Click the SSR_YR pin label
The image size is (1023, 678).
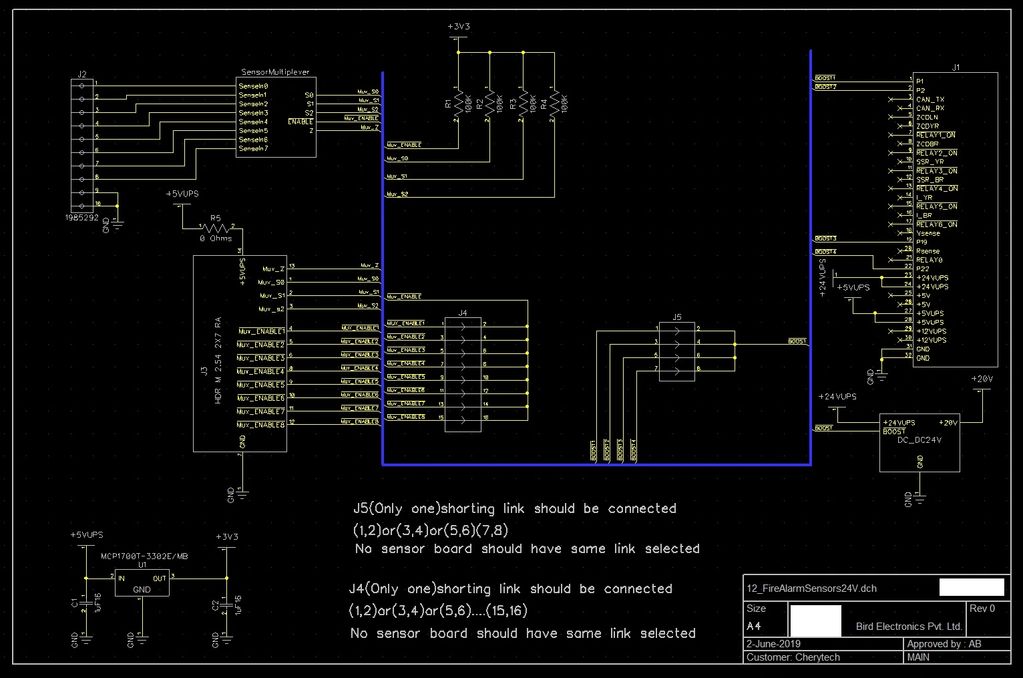point(930,162)
